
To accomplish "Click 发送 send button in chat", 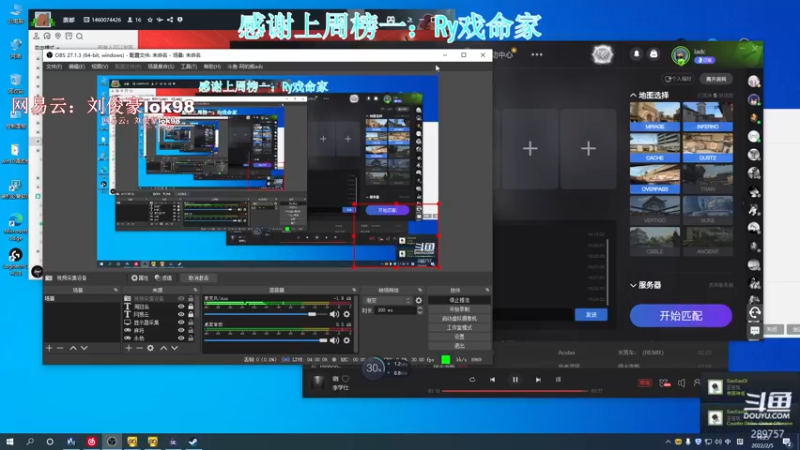I will [591, 315].
